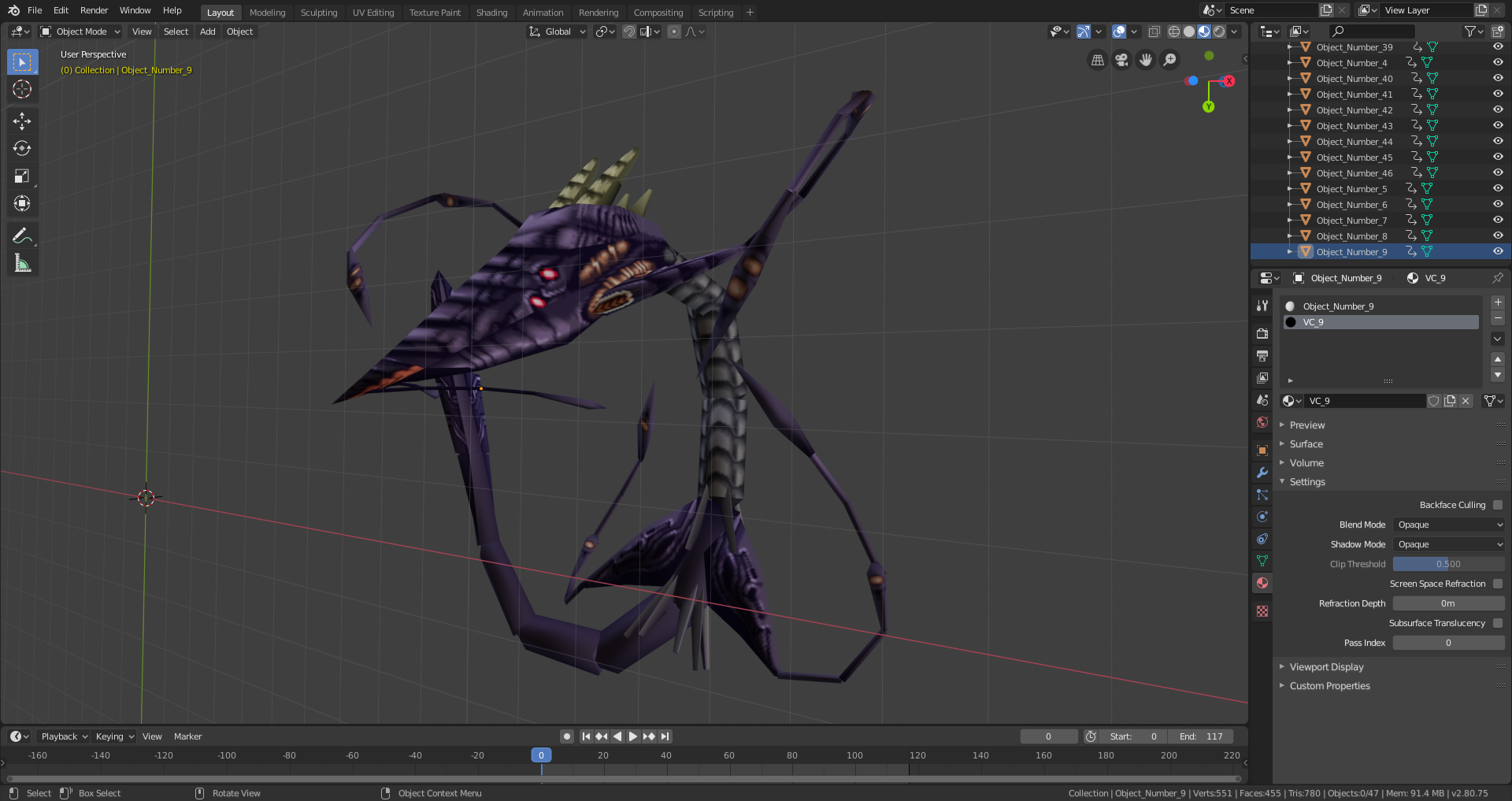Enable Backface Culling checkbox
Screen dimensions: 1512x801
pos(1497,505)
